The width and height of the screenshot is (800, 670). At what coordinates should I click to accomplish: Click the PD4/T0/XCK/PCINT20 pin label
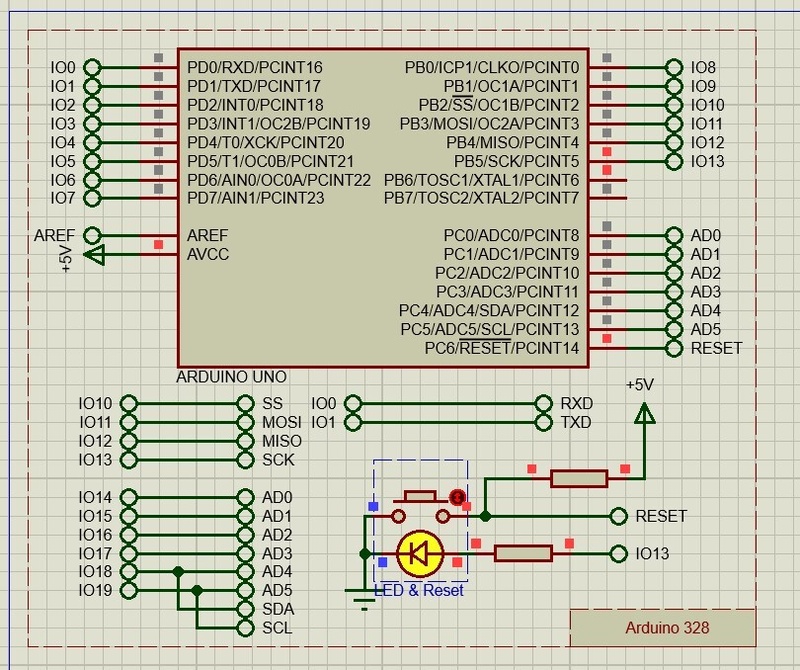(x=265, y=142)
